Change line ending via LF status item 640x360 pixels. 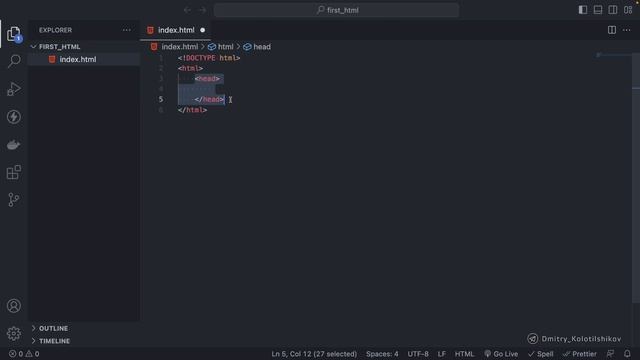(442, 354)
